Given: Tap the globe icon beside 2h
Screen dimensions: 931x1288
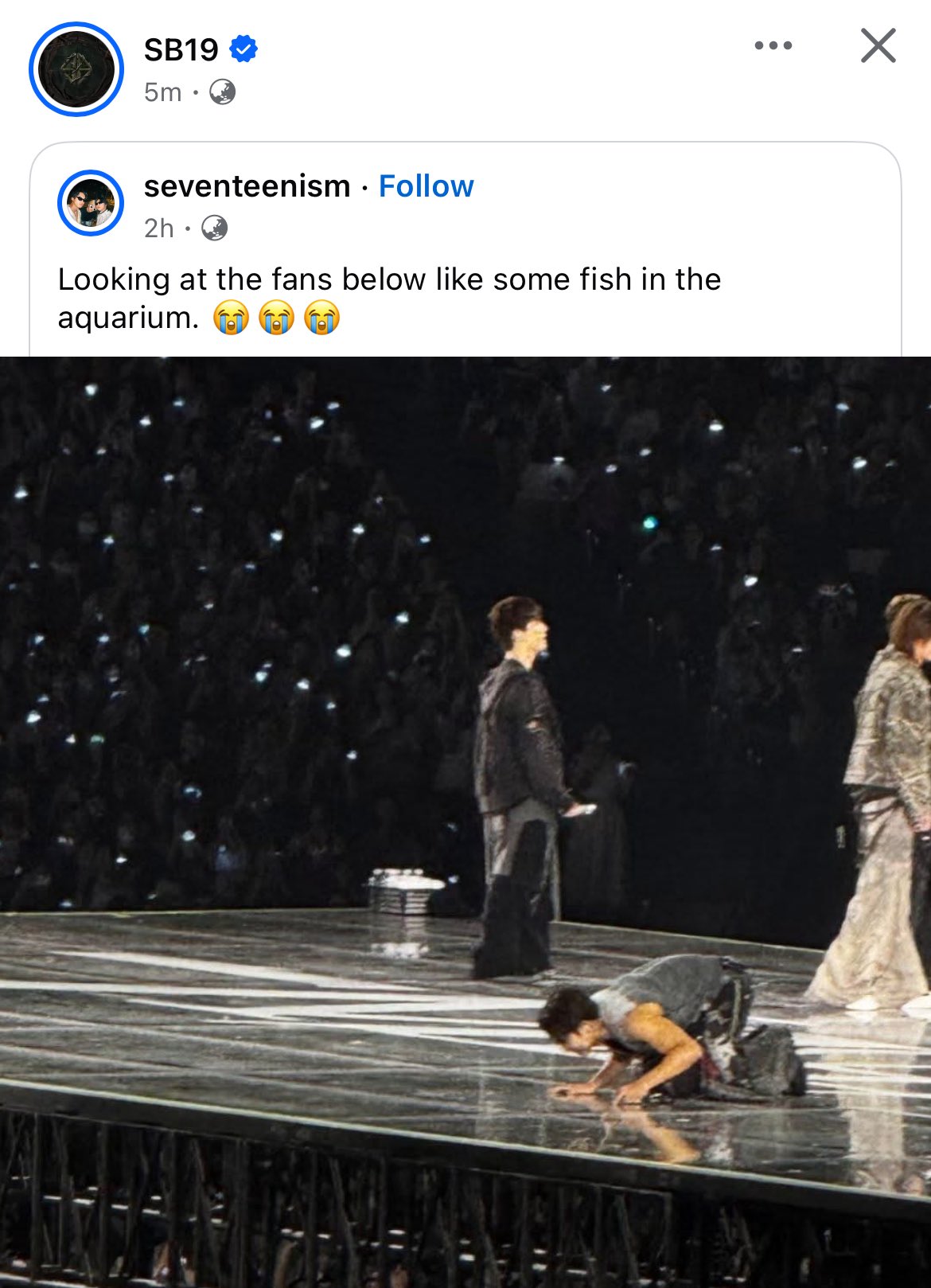Looking at the screenshot, I should coord(214,228).
